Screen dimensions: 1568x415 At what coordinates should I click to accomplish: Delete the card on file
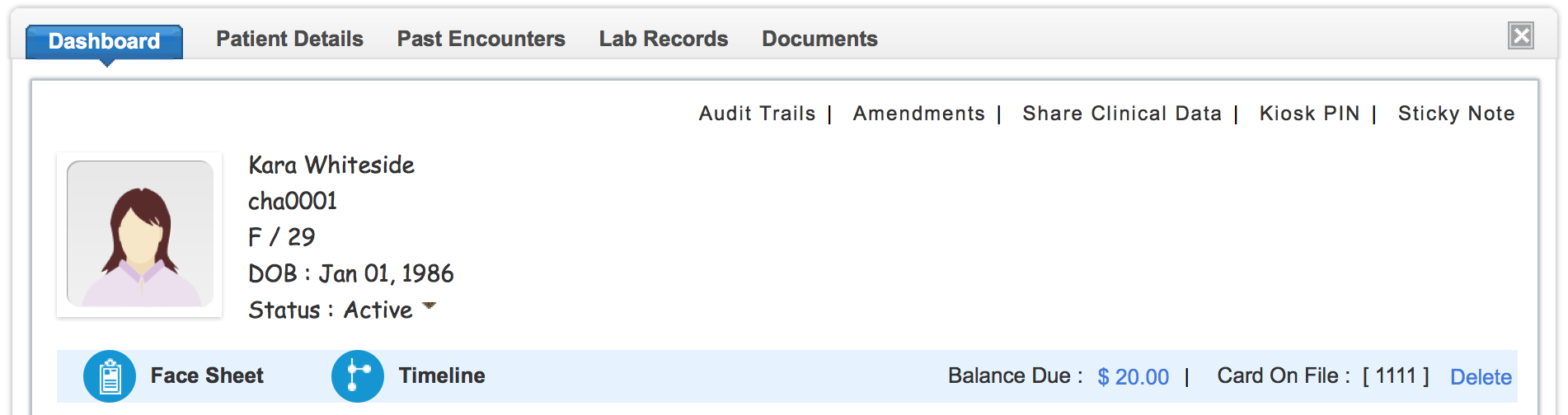point(1481,377)
